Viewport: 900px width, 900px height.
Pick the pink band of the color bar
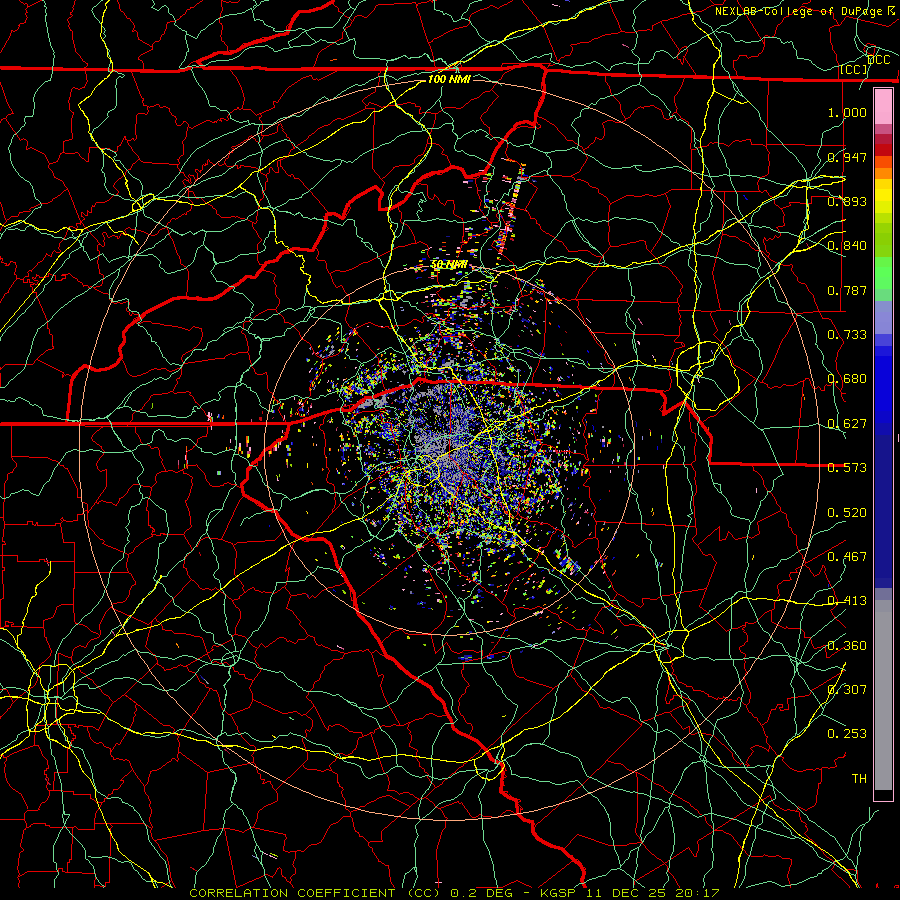coord(883,106)
